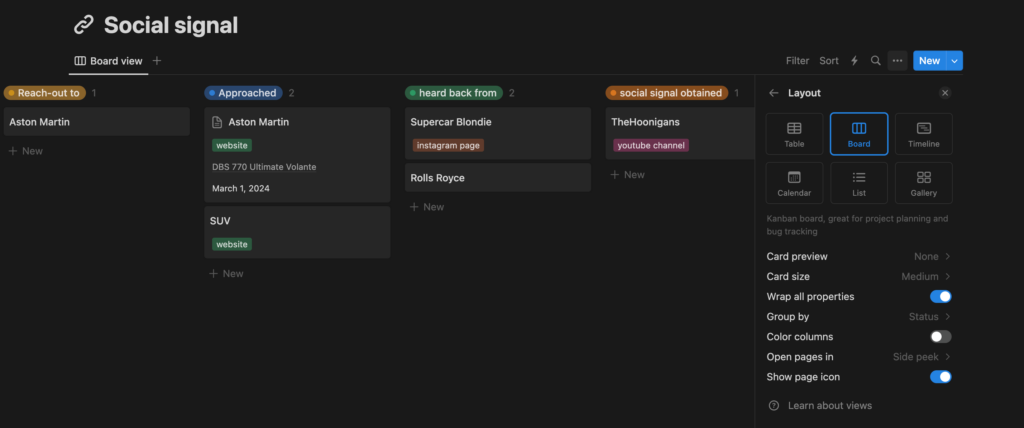The width and height of the screenshot is (1024, 428).
Task: Open the Rolls Royce card
Action: coord(498,178)
